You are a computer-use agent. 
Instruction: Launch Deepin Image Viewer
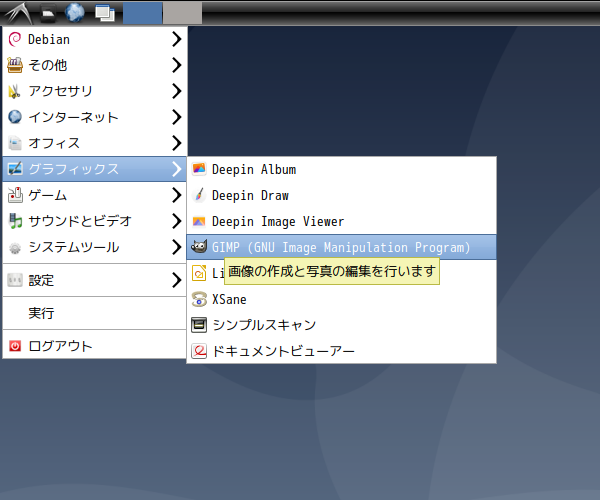click(341, 221)
